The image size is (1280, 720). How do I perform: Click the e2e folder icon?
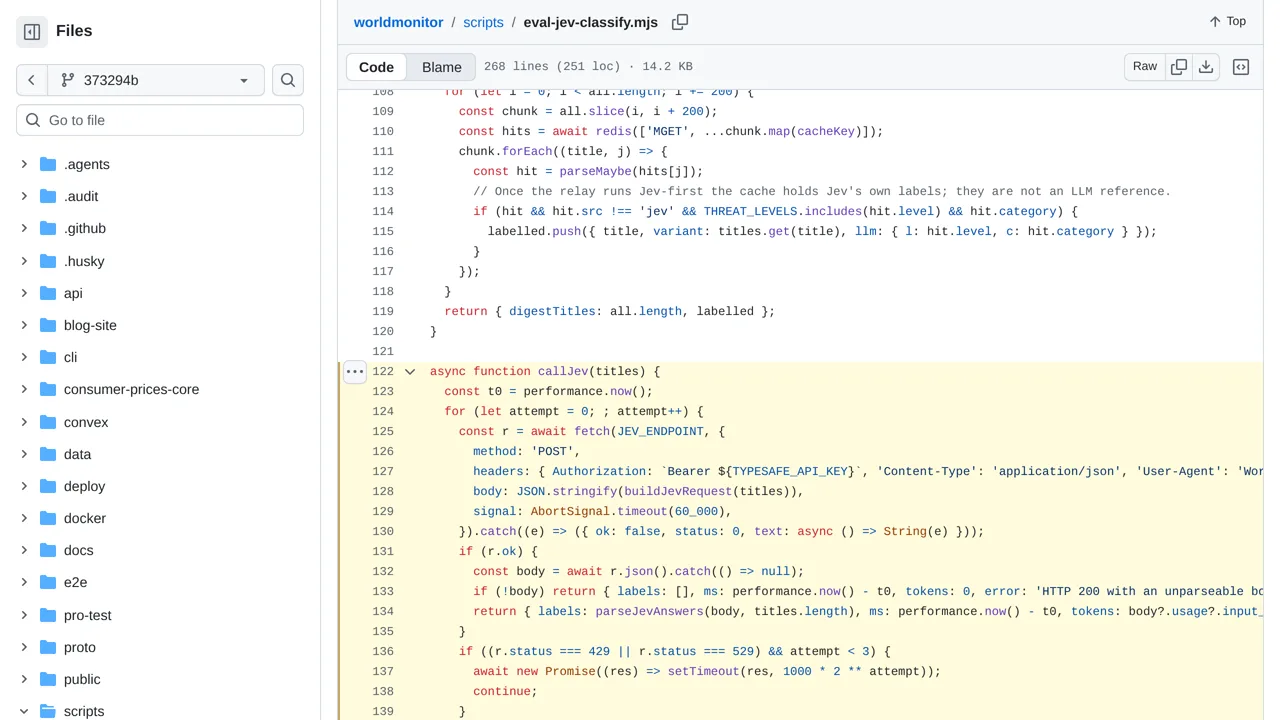(48, 582)
